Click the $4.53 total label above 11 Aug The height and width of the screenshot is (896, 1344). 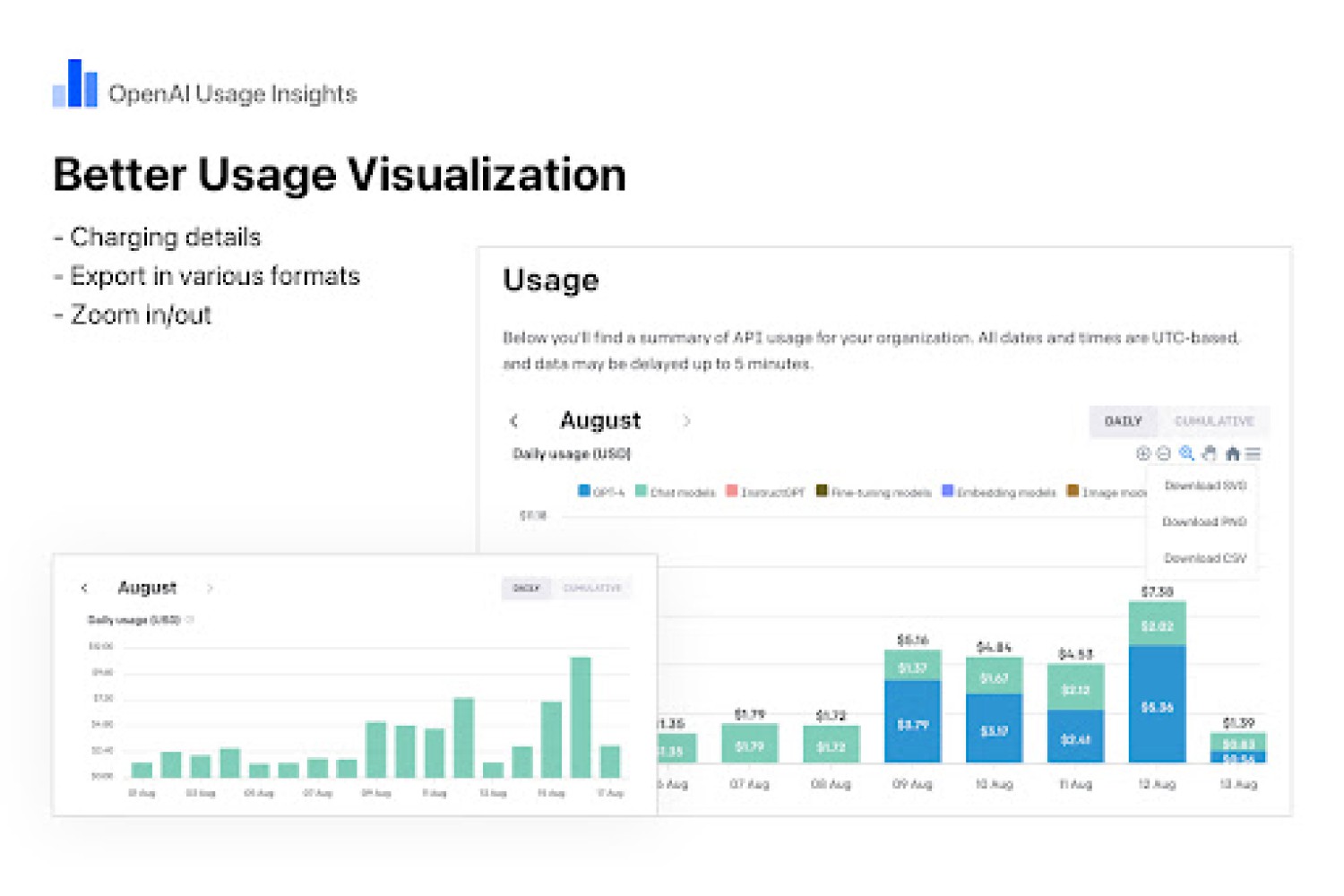[1075, 654]
